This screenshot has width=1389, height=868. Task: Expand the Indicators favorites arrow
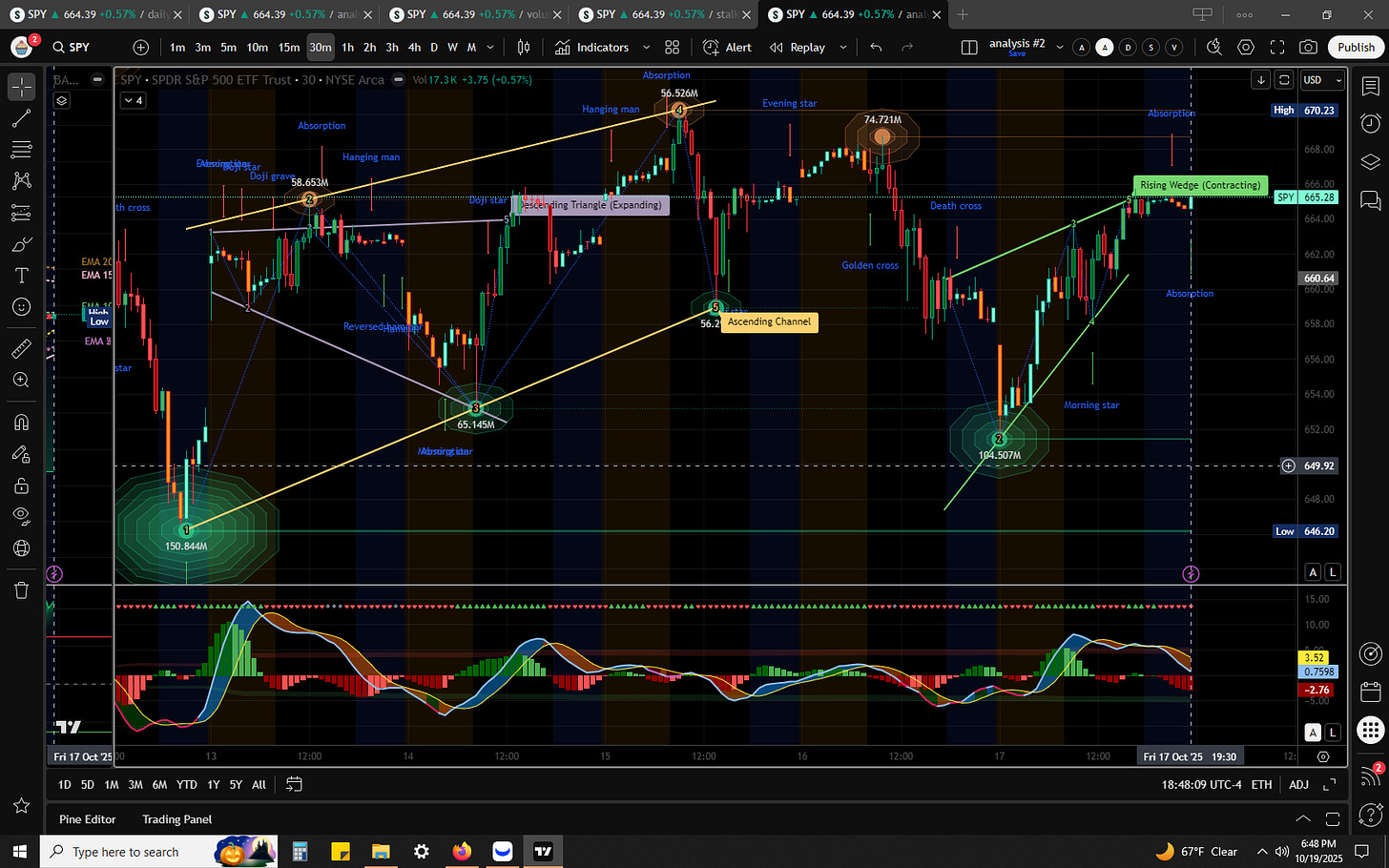coord(646,48)
